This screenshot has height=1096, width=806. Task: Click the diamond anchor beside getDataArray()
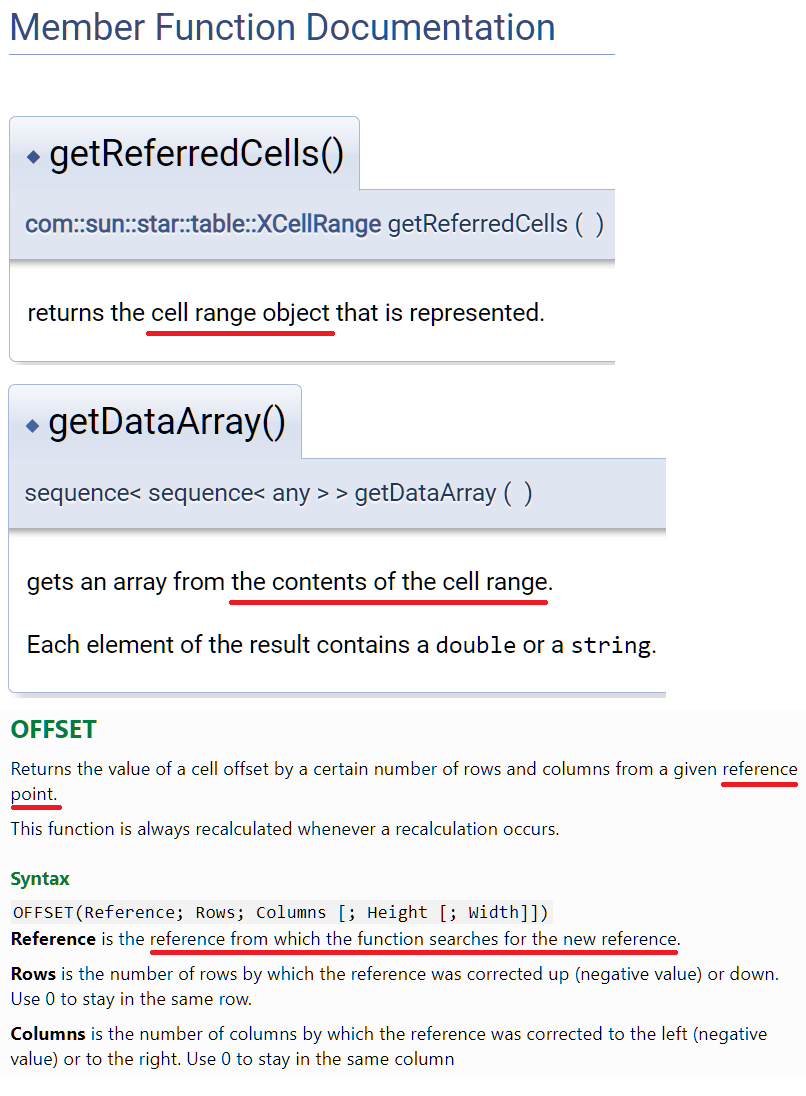(x=32, y=425)
